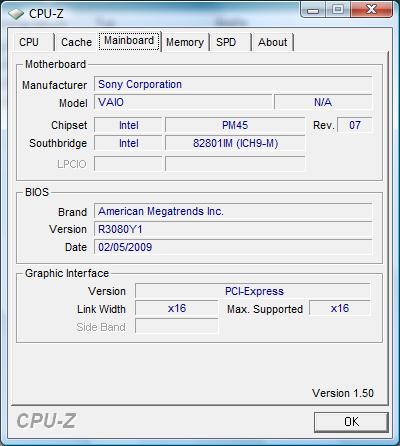Switch to the CPU tab
The width and height of the screenshot is (400, 446).
pyautogui.click(x=33, y=42)
